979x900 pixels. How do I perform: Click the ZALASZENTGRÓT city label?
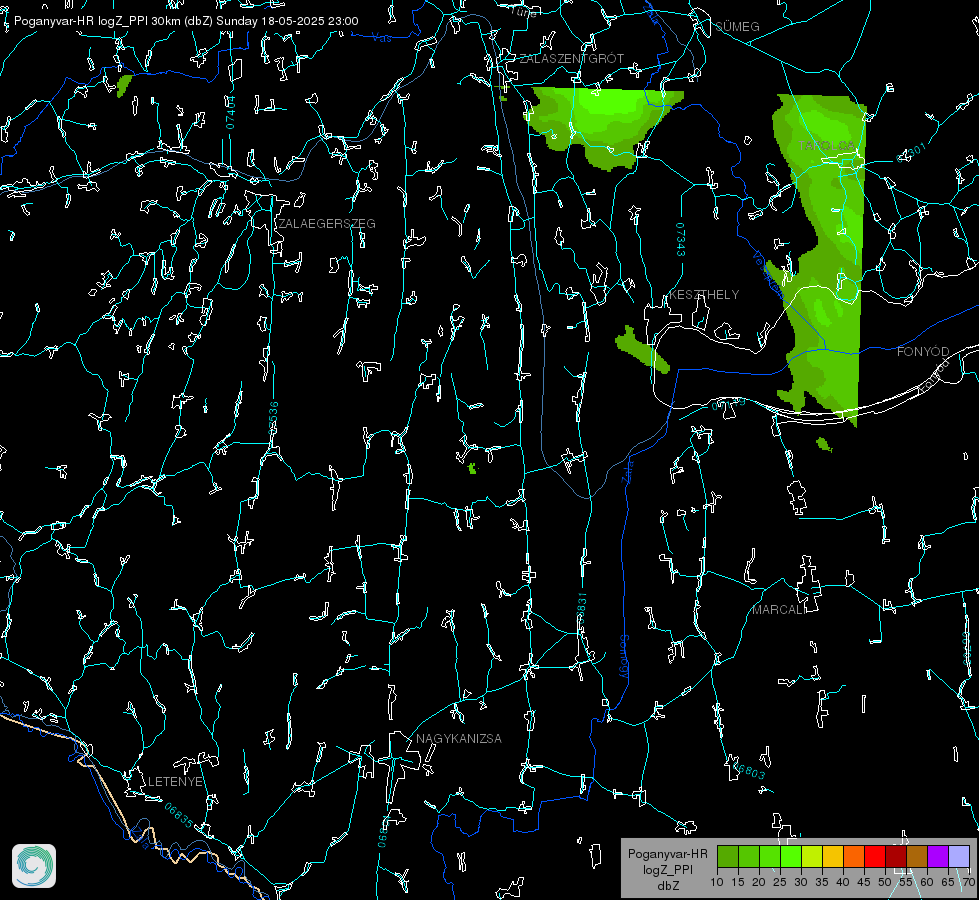tap(571, 58)
